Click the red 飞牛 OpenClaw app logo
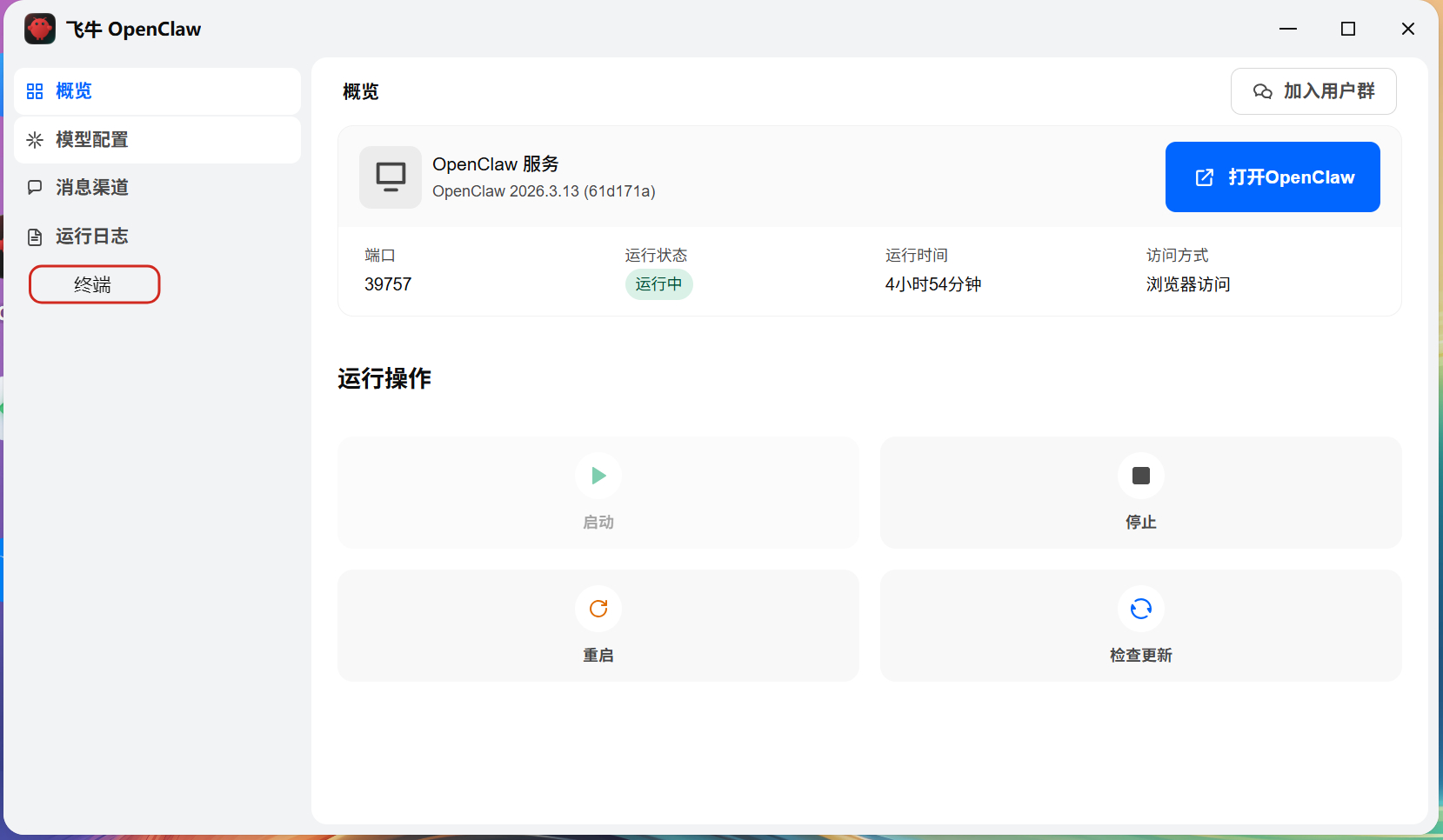 pyautogui.click(x=40, y=29)
